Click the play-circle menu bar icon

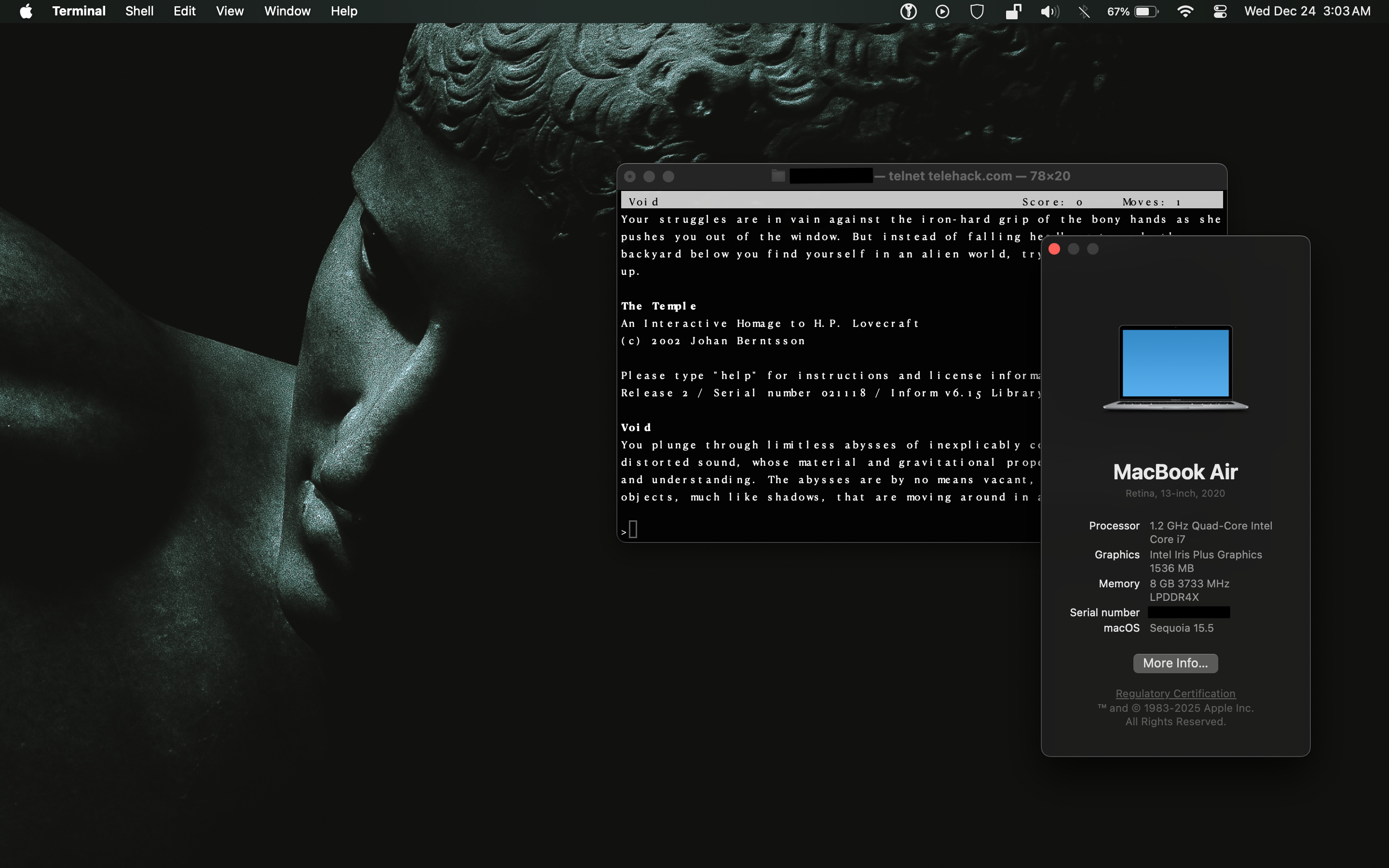click(942, 12)
